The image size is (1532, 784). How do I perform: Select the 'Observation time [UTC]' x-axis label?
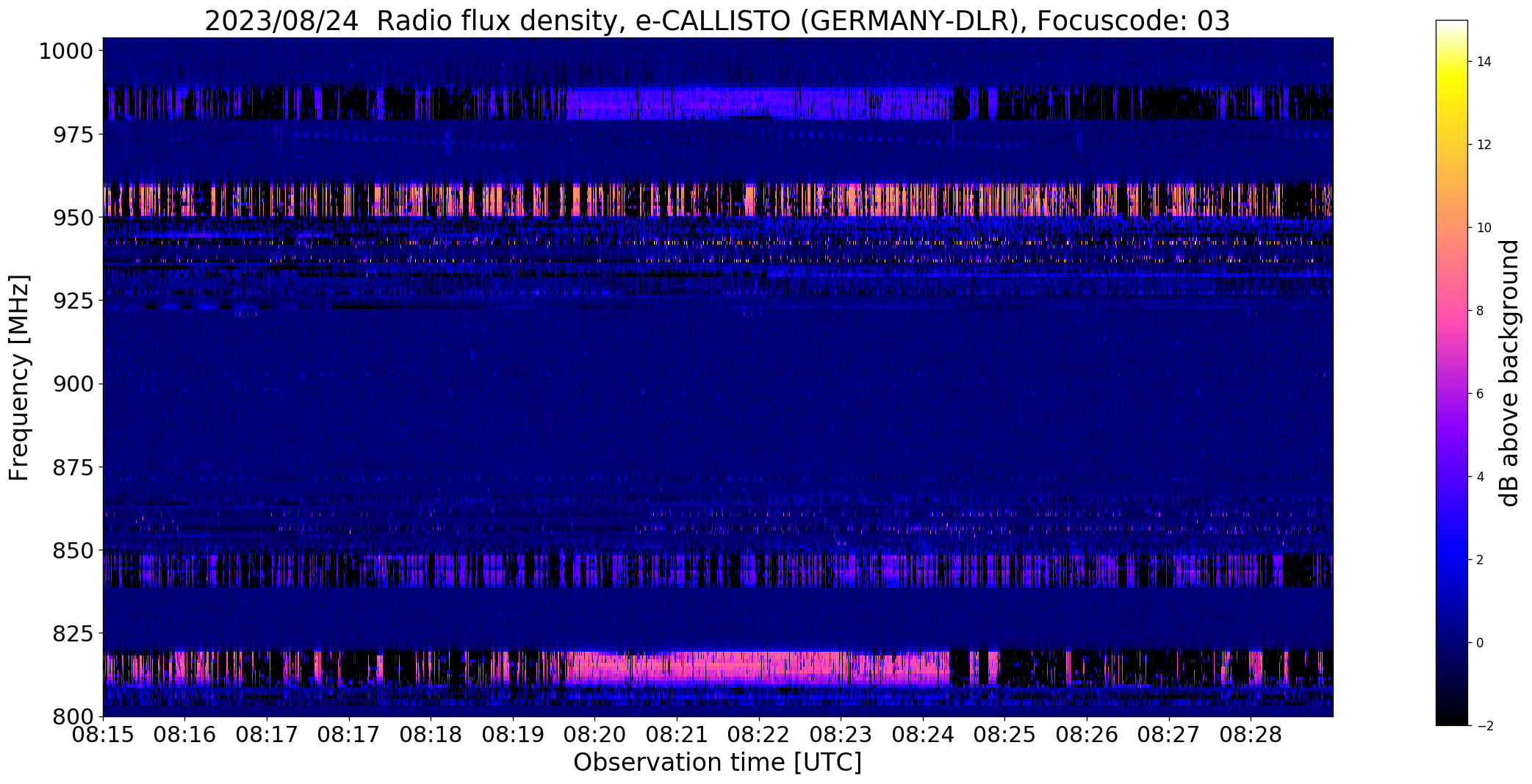click(717, 762)
